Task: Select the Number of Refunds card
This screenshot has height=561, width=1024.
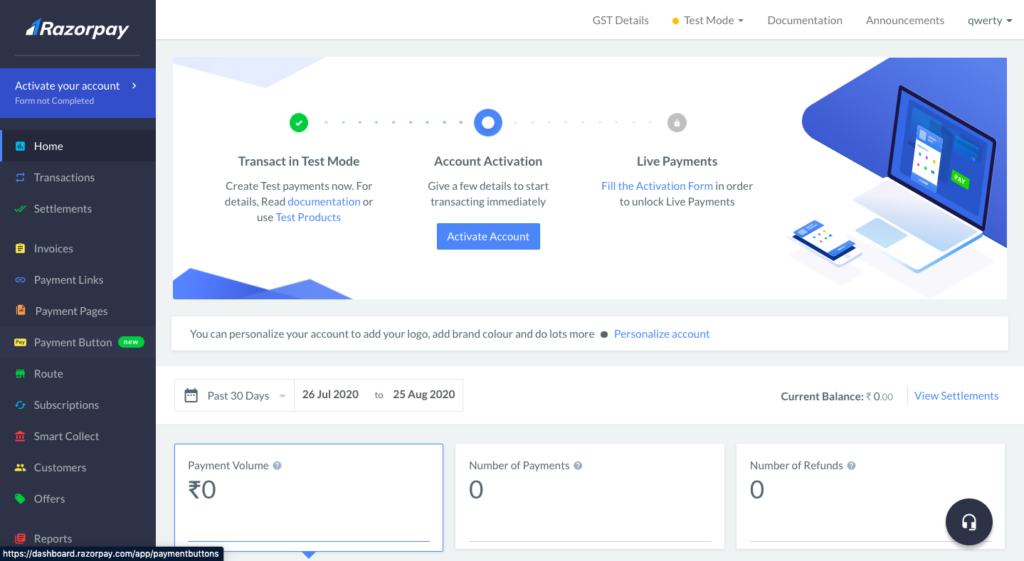Action: 871,496
